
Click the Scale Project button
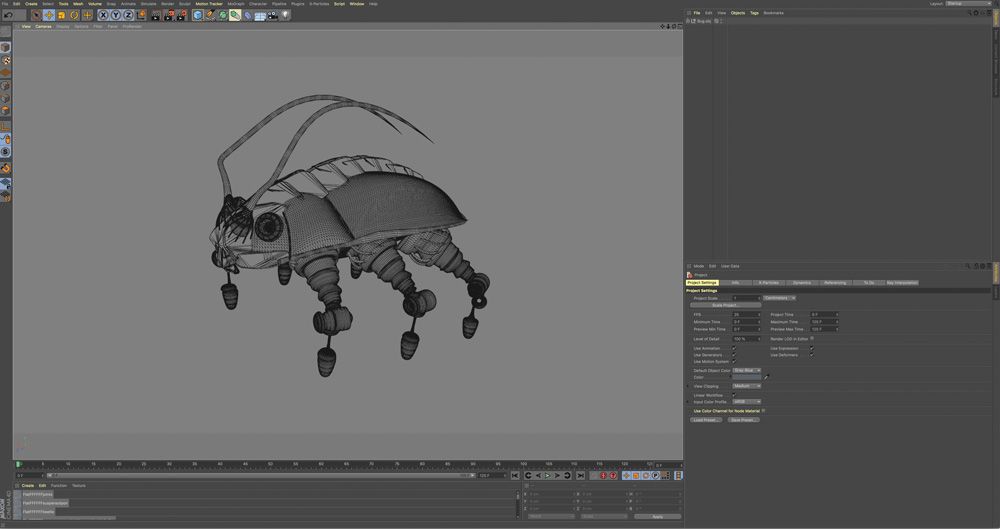click(725, 305)
